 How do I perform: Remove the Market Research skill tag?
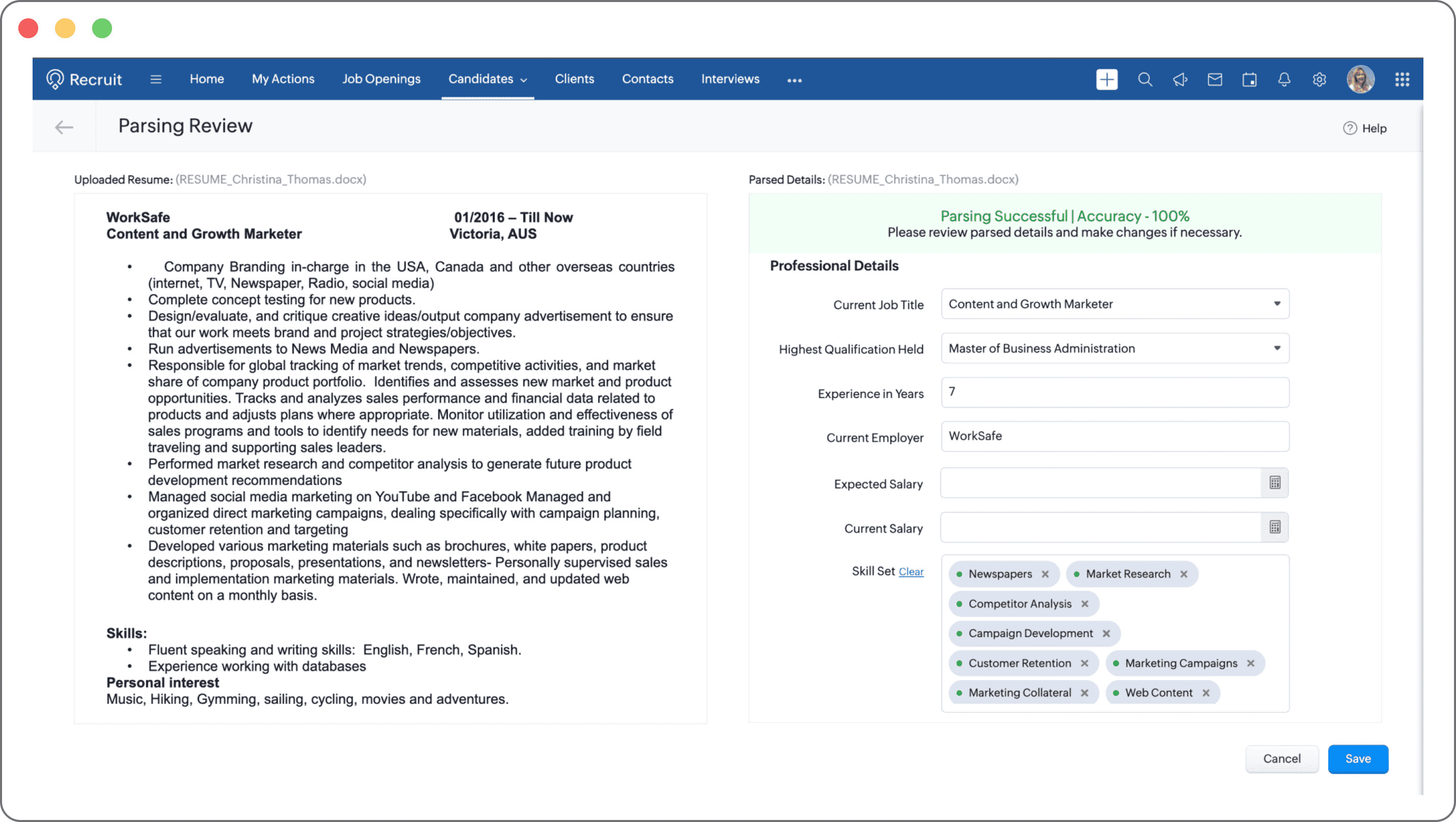pyautogui.click(x=1184, y=574)
